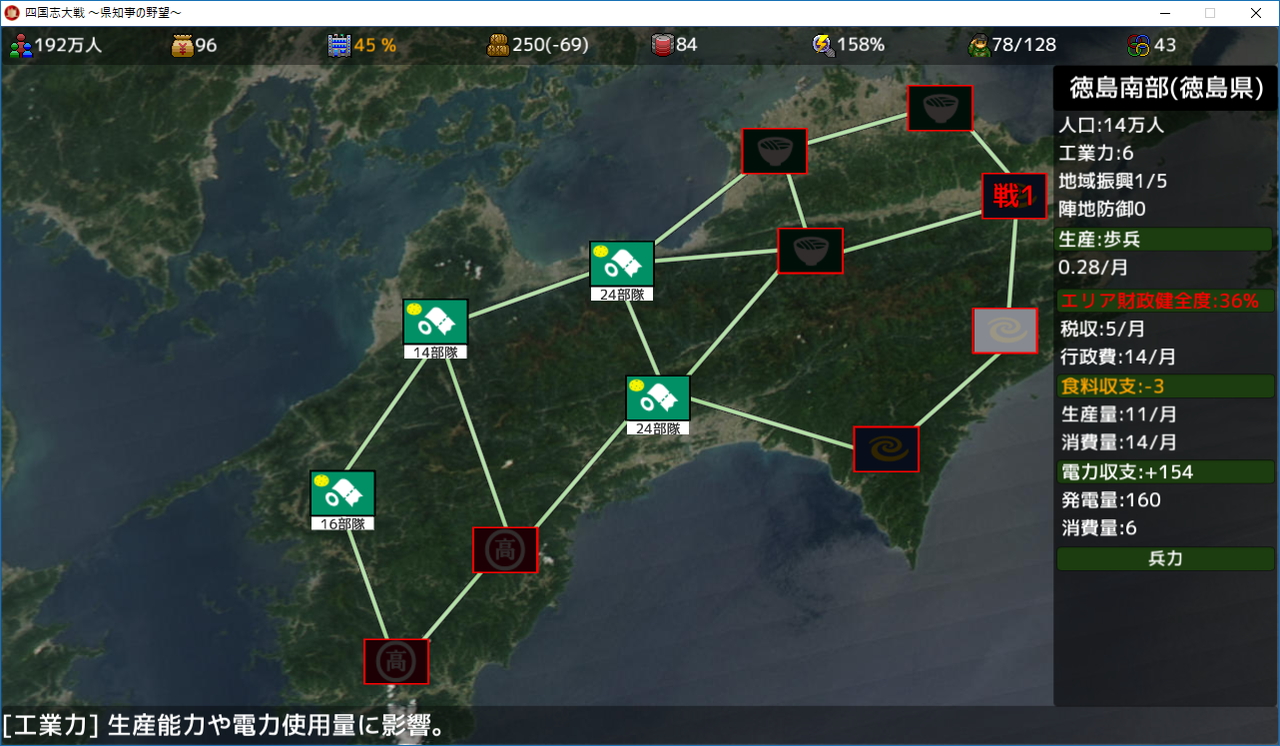Image resolution: width=1280 pixels, height=746 pixels.
Task: Click the 徳島南部(徳島県) panel title
Action: pyautogui.click(x=1163, y=88)
